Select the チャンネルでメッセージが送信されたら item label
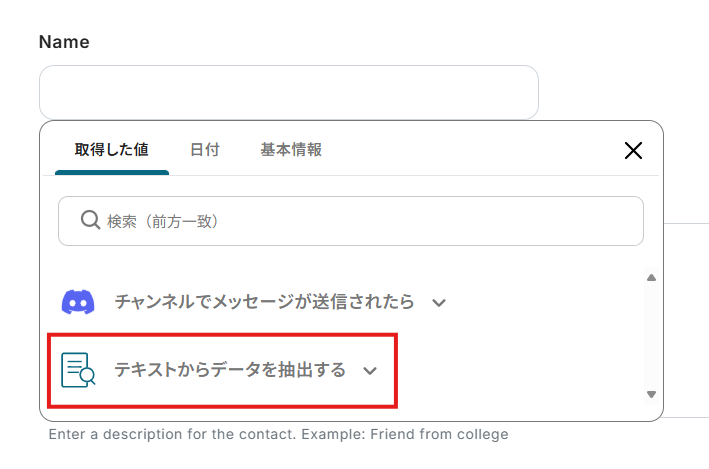 [266, 301]
